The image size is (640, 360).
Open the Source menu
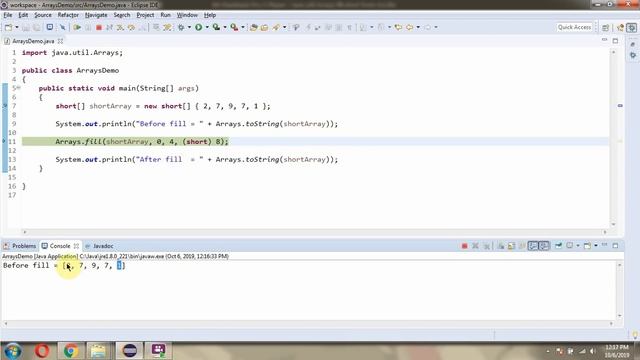(43, 15)
